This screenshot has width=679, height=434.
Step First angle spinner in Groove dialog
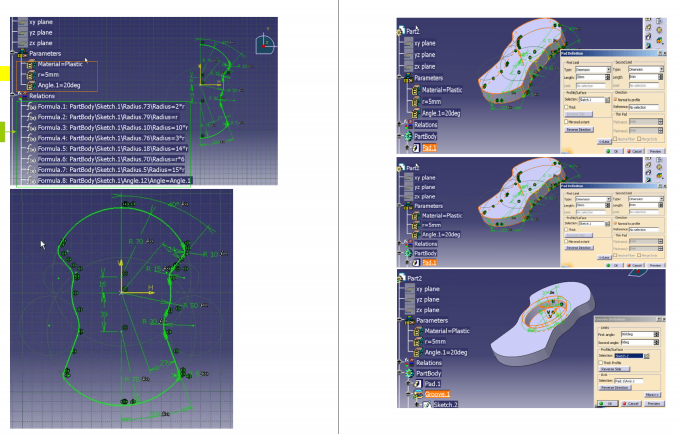click(x=656, y=334)
